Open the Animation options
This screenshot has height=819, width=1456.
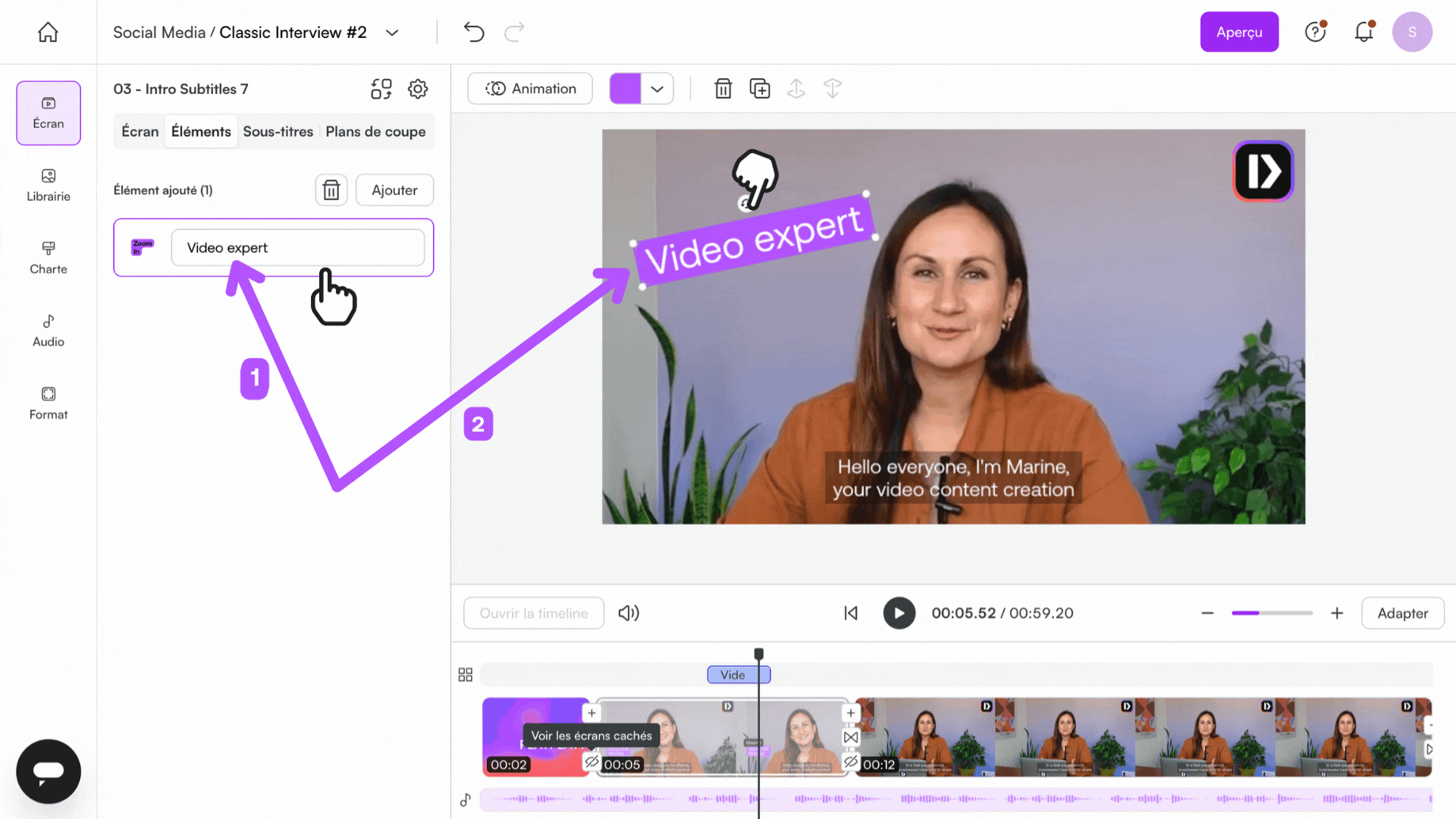pyautogui.click(x=530, y=89)
